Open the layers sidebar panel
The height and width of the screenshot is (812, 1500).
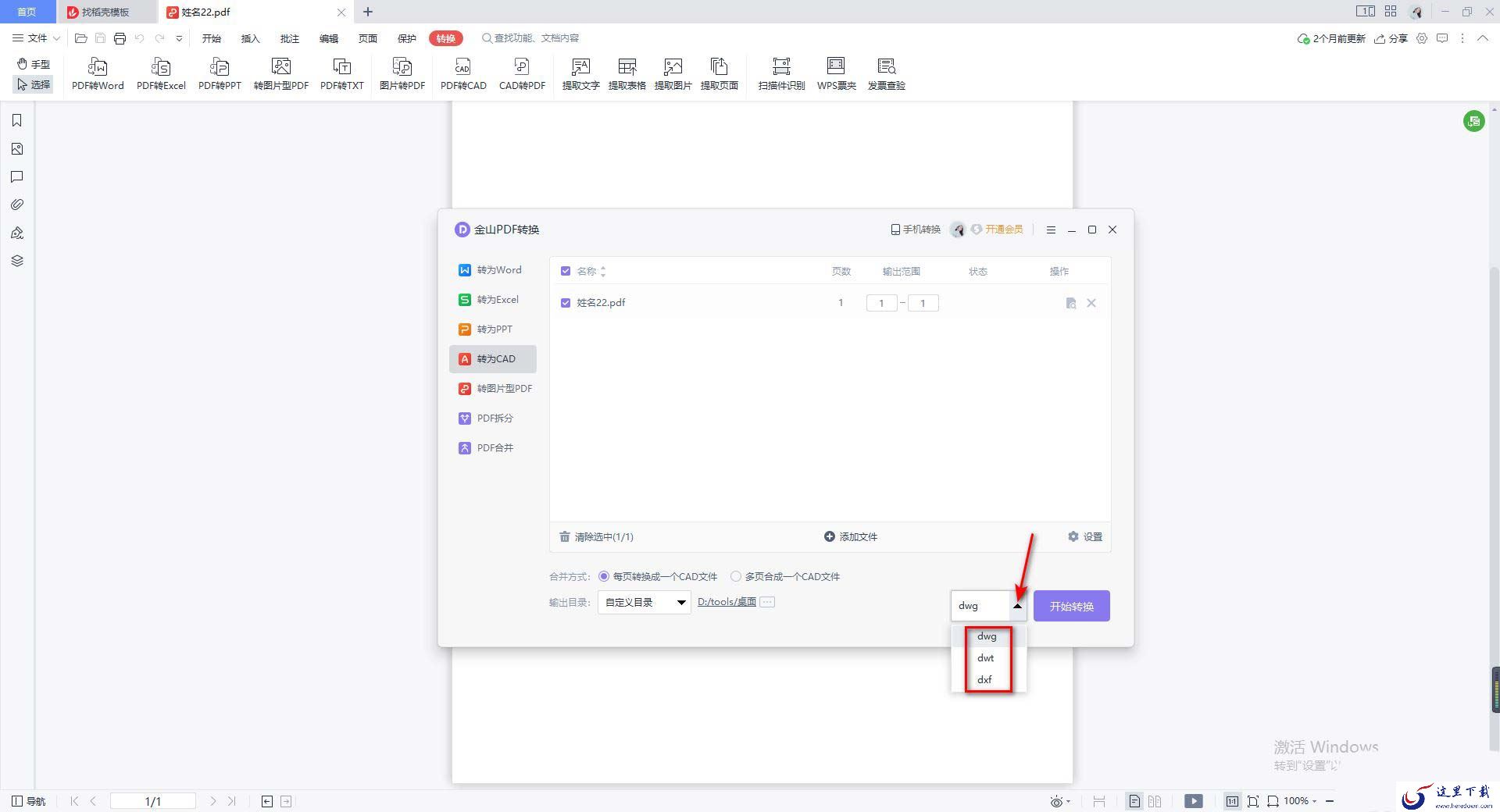(x=17, y=261)
